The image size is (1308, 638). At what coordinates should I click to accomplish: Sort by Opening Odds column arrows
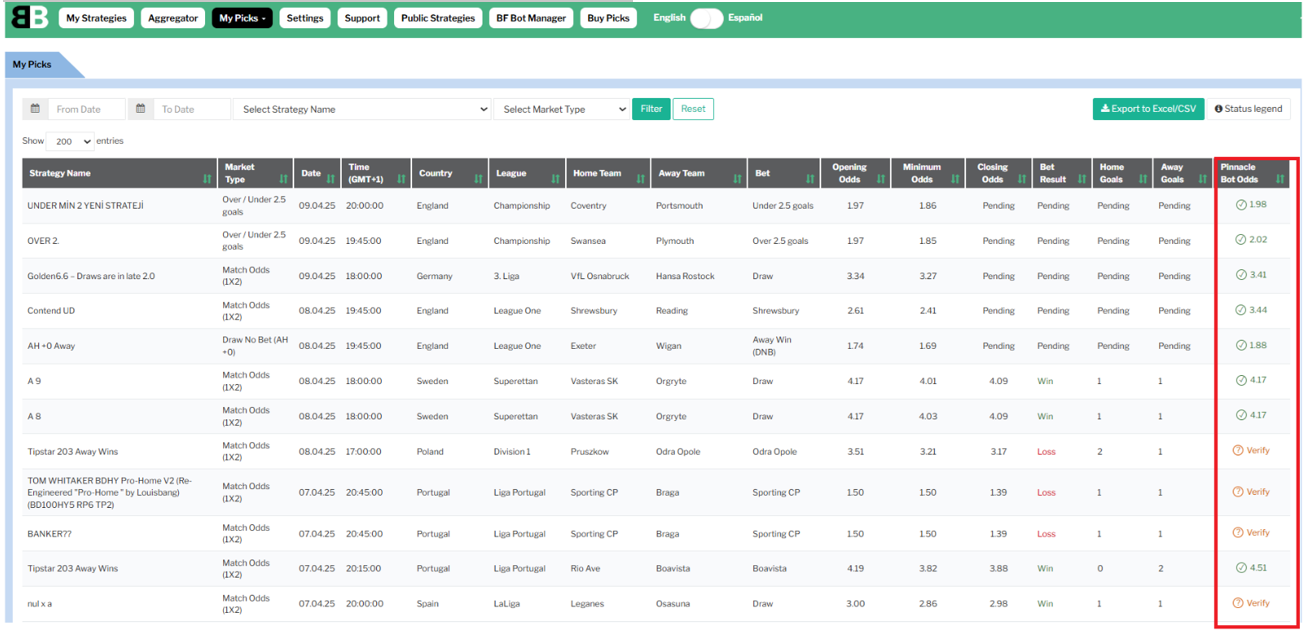(880, 179)
